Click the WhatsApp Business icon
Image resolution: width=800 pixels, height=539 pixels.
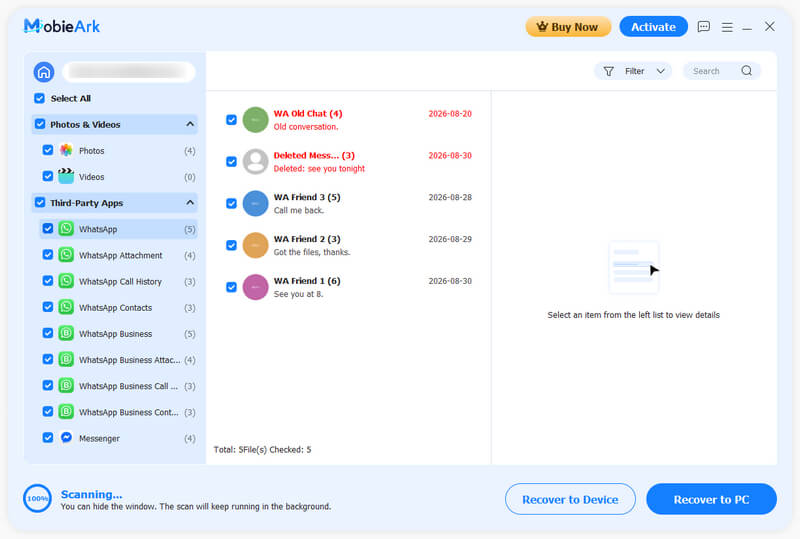[66, 333]
